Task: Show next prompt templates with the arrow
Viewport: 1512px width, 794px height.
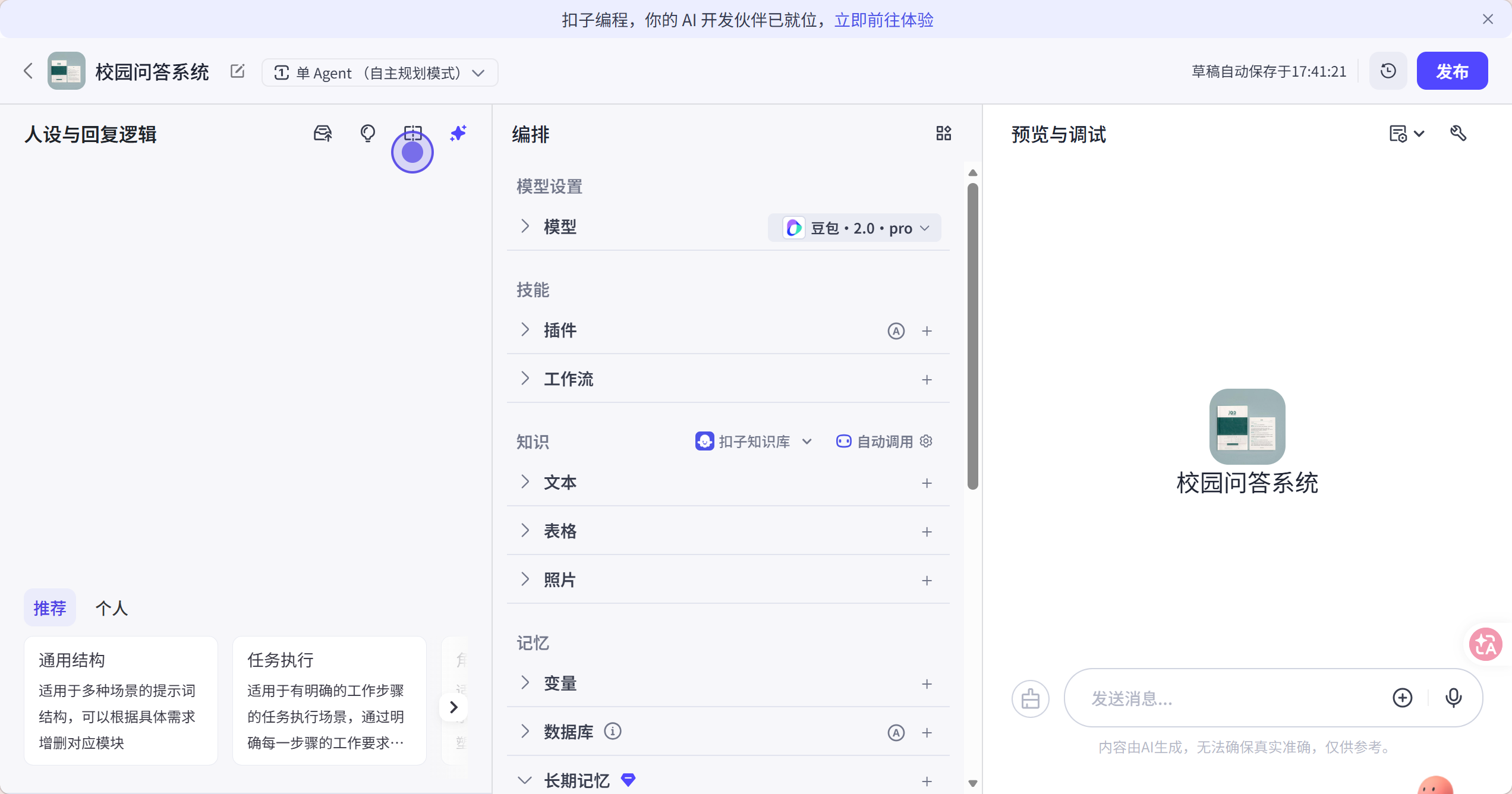Action: 453,707
